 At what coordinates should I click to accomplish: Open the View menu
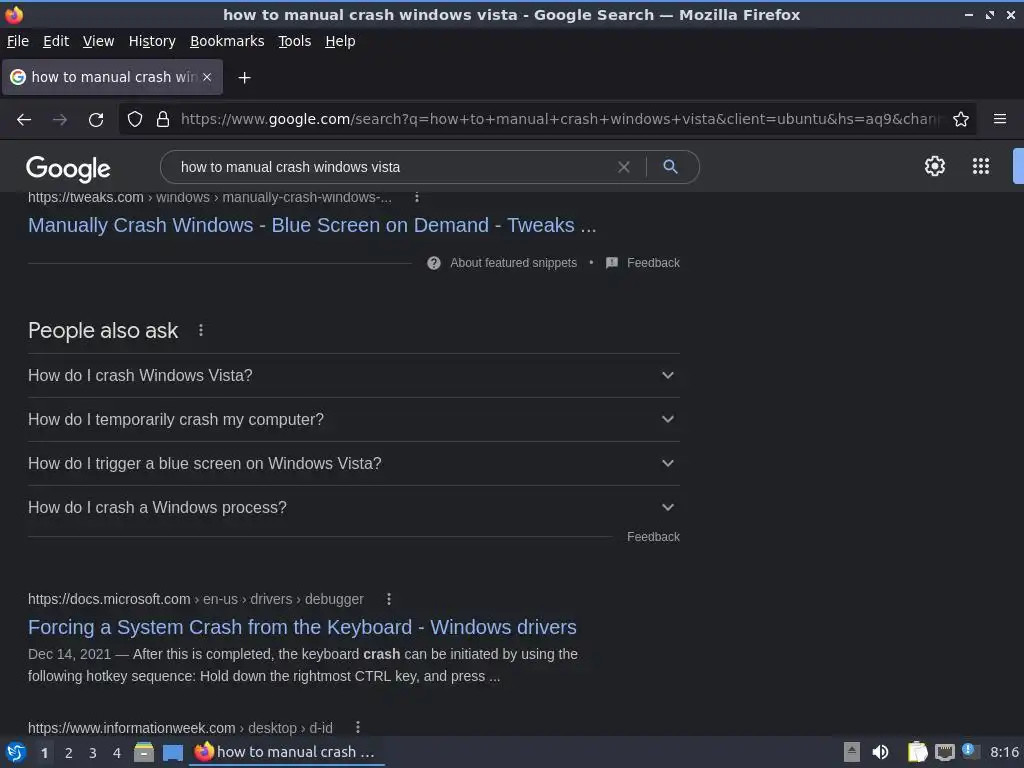coord(99,41)
